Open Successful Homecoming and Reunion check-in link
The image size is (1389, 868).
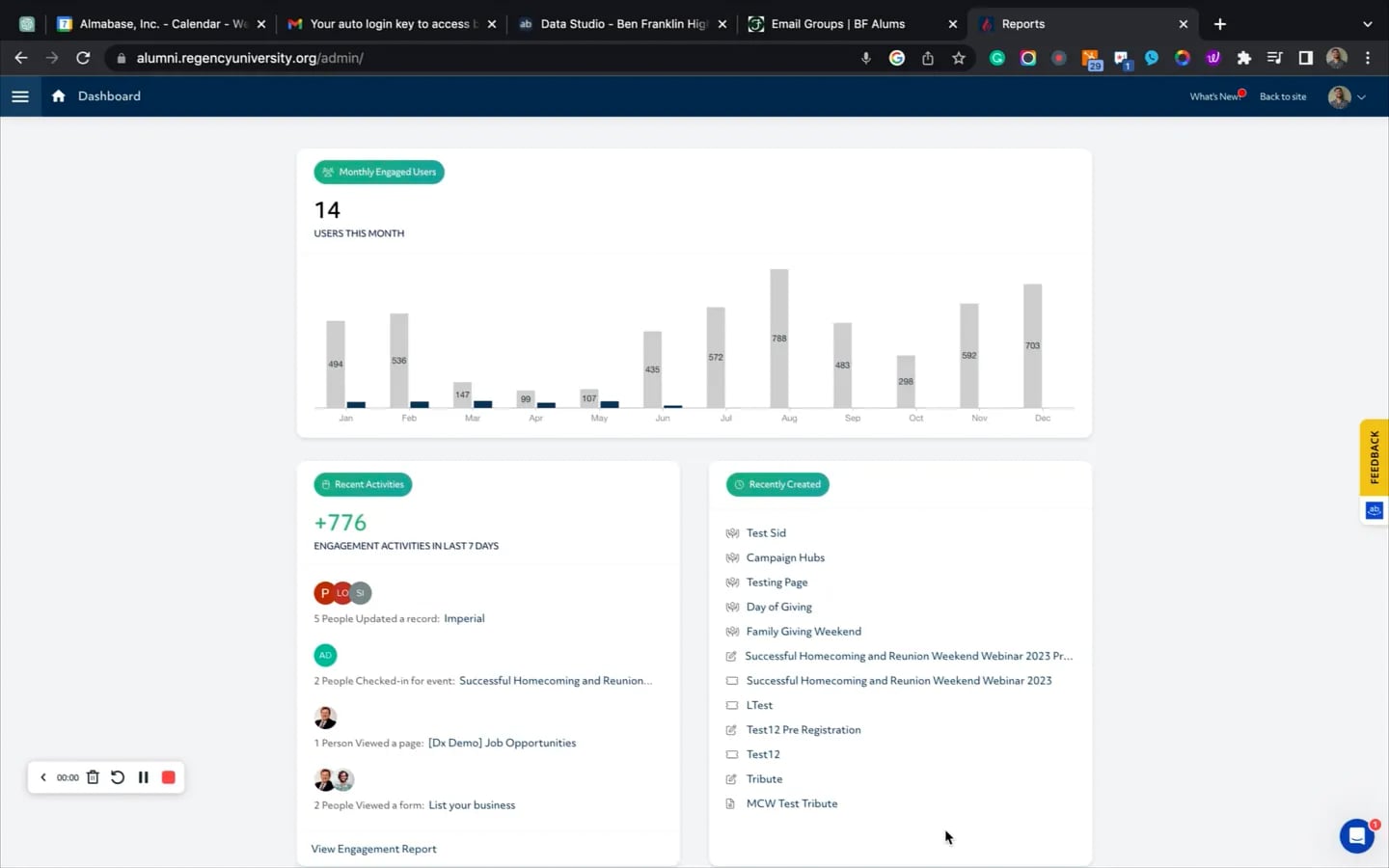[x=556, y=681]
